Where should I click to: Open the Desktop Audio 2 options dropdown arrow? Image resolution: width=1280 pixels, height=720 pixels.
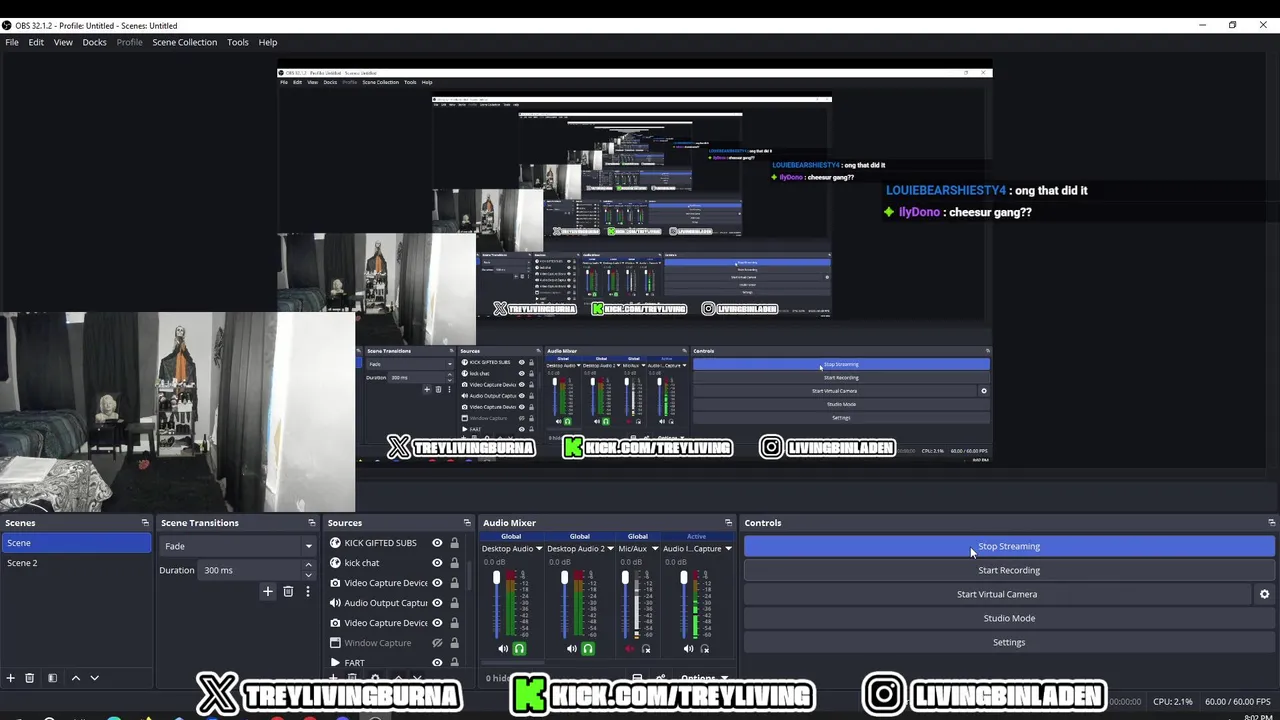tap(610, 549)
